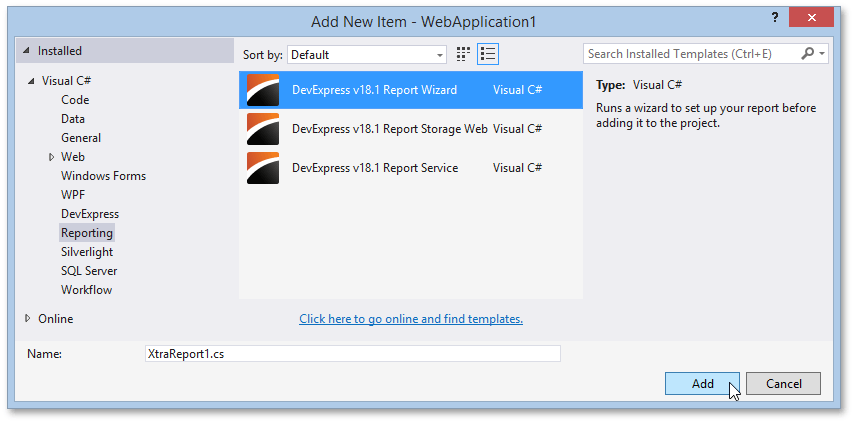
Task: Select the Silverlight category
Action: (x=88, y=252)
